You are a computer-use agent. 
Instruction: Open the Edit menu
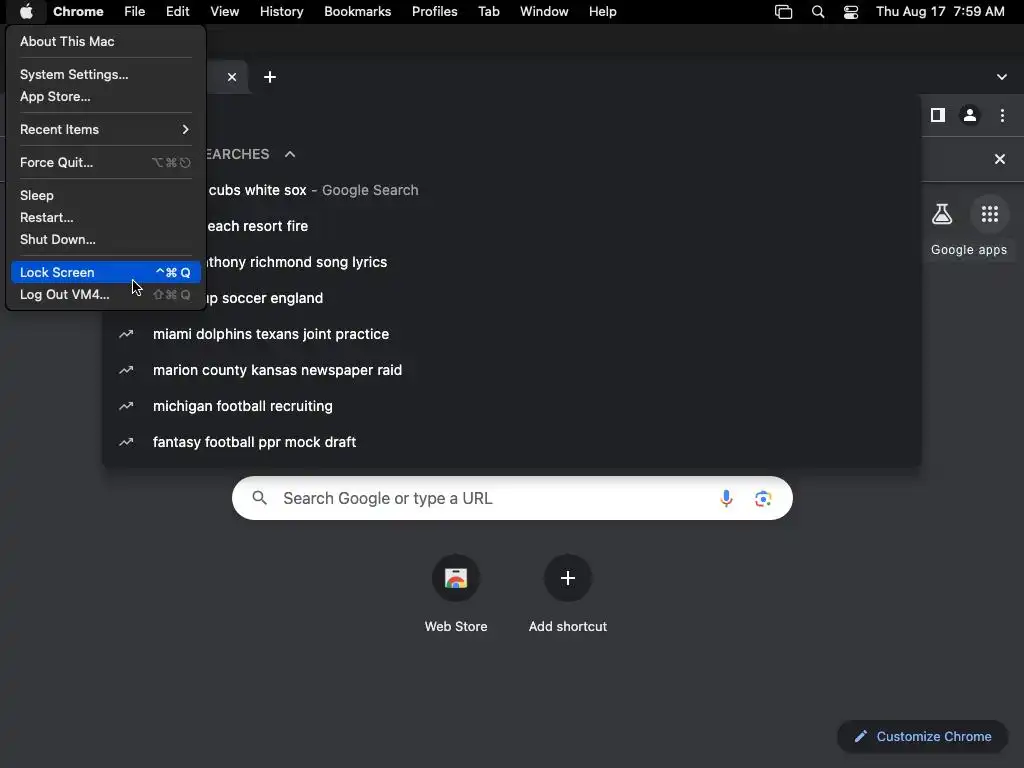point(177,12)
